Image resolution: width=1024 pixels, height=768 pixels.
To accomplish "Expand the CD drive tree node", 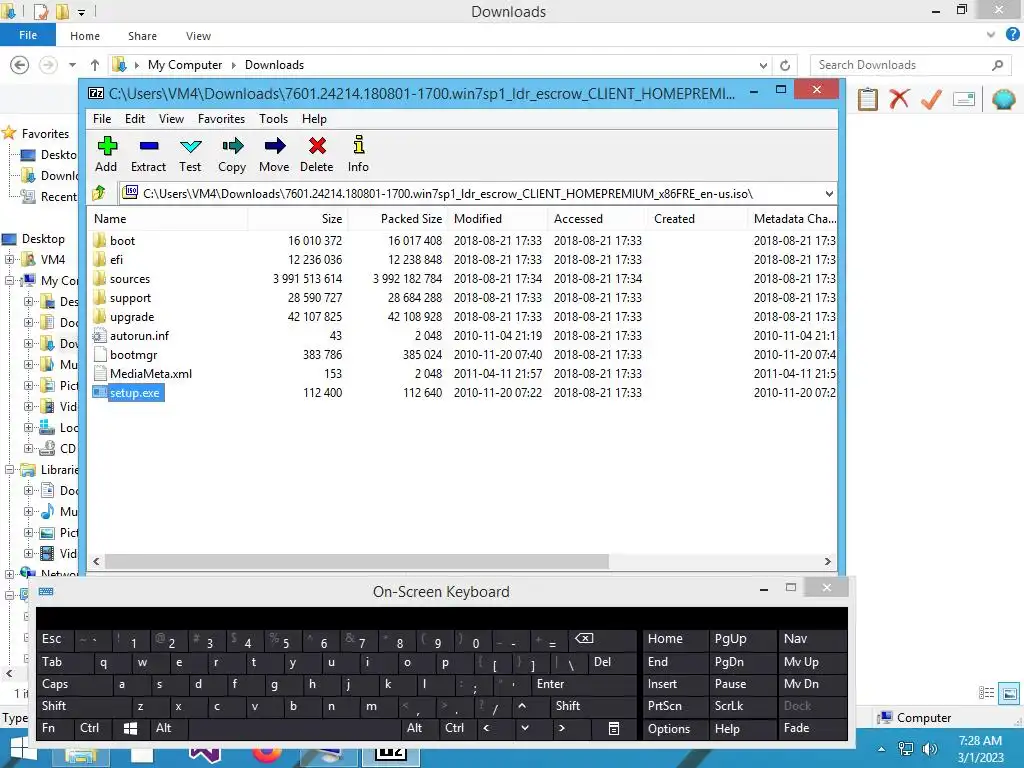I will point(28,449).
